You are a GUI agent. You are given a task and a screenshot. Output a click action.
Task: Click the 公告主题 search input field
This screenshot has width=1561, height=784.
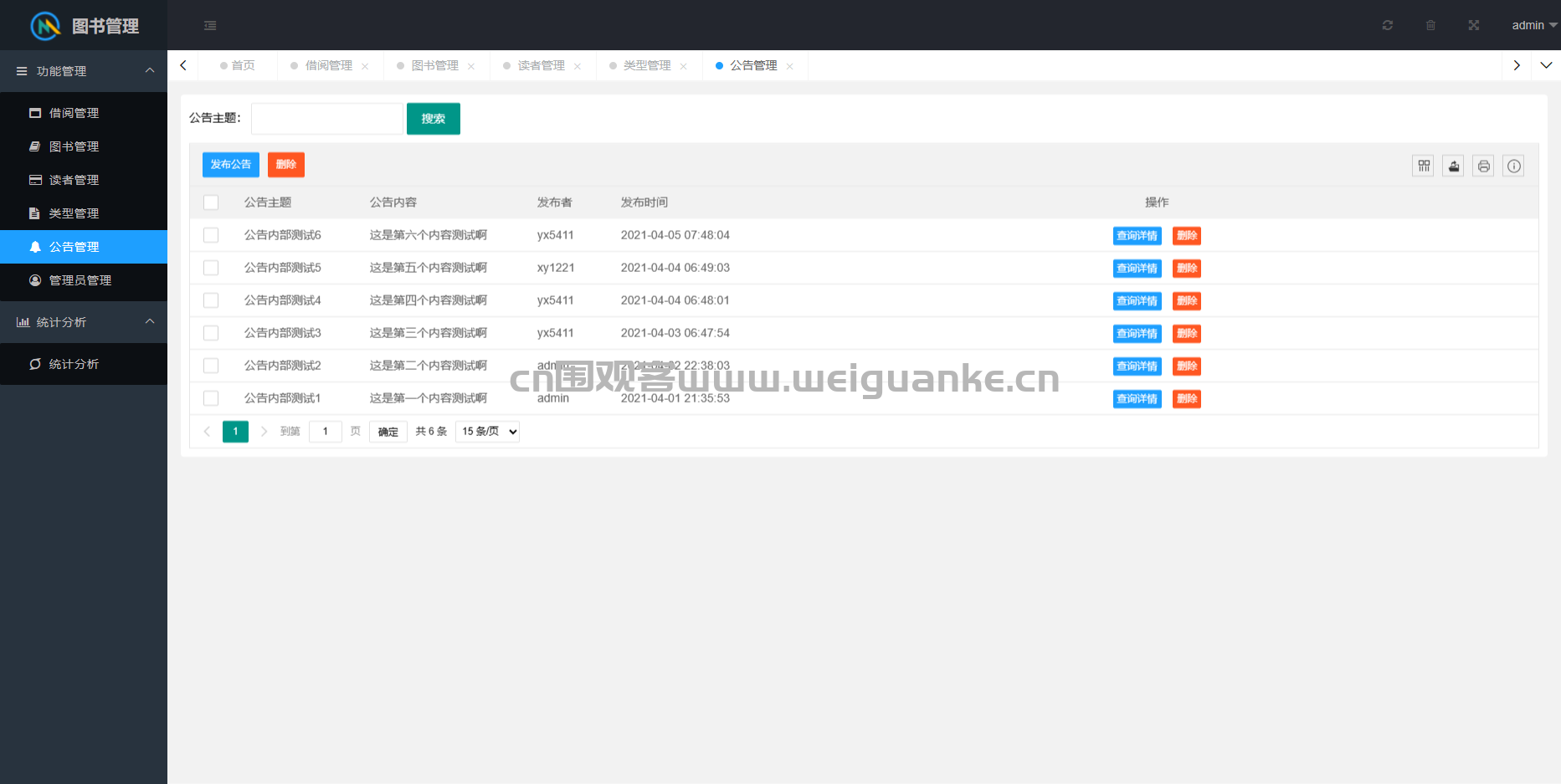[x=327, y=119]
